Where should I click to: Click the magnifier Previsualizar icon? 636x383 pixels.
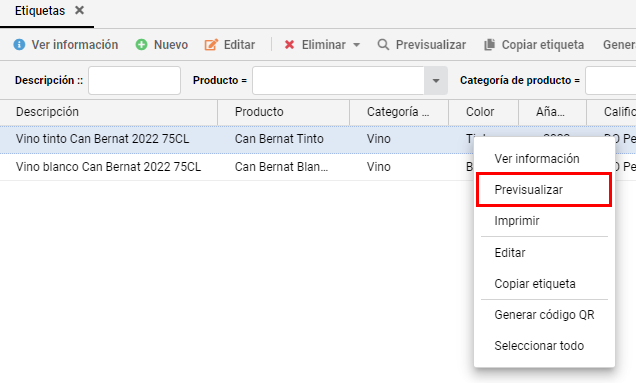(383, 45)
